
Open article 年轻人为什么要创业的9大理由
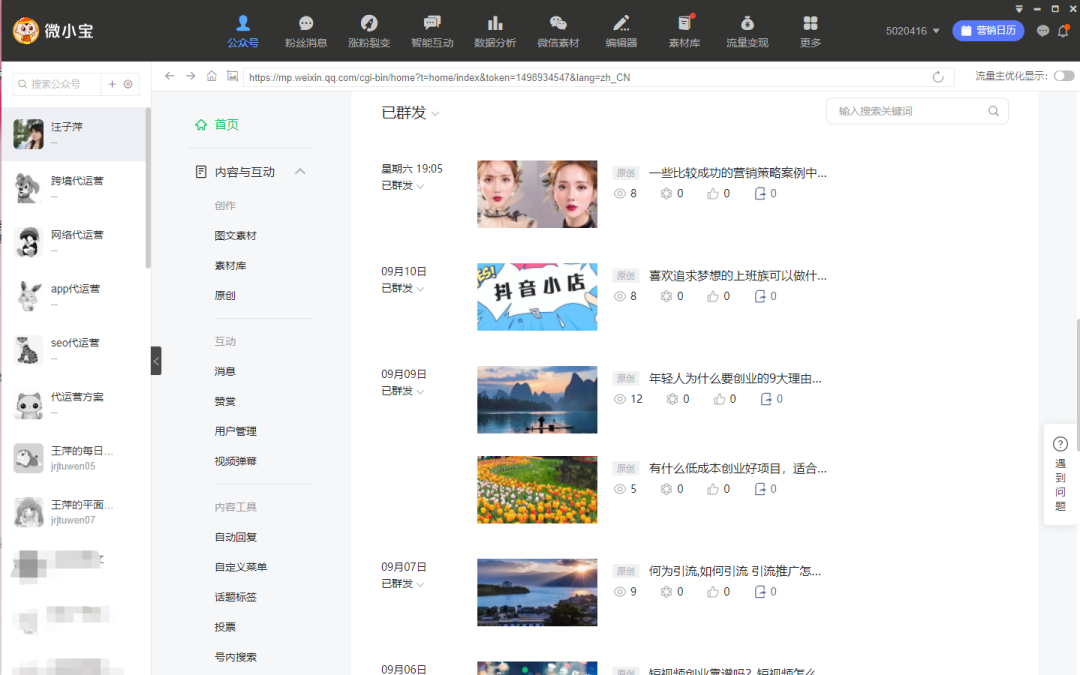tap(735, 379)
